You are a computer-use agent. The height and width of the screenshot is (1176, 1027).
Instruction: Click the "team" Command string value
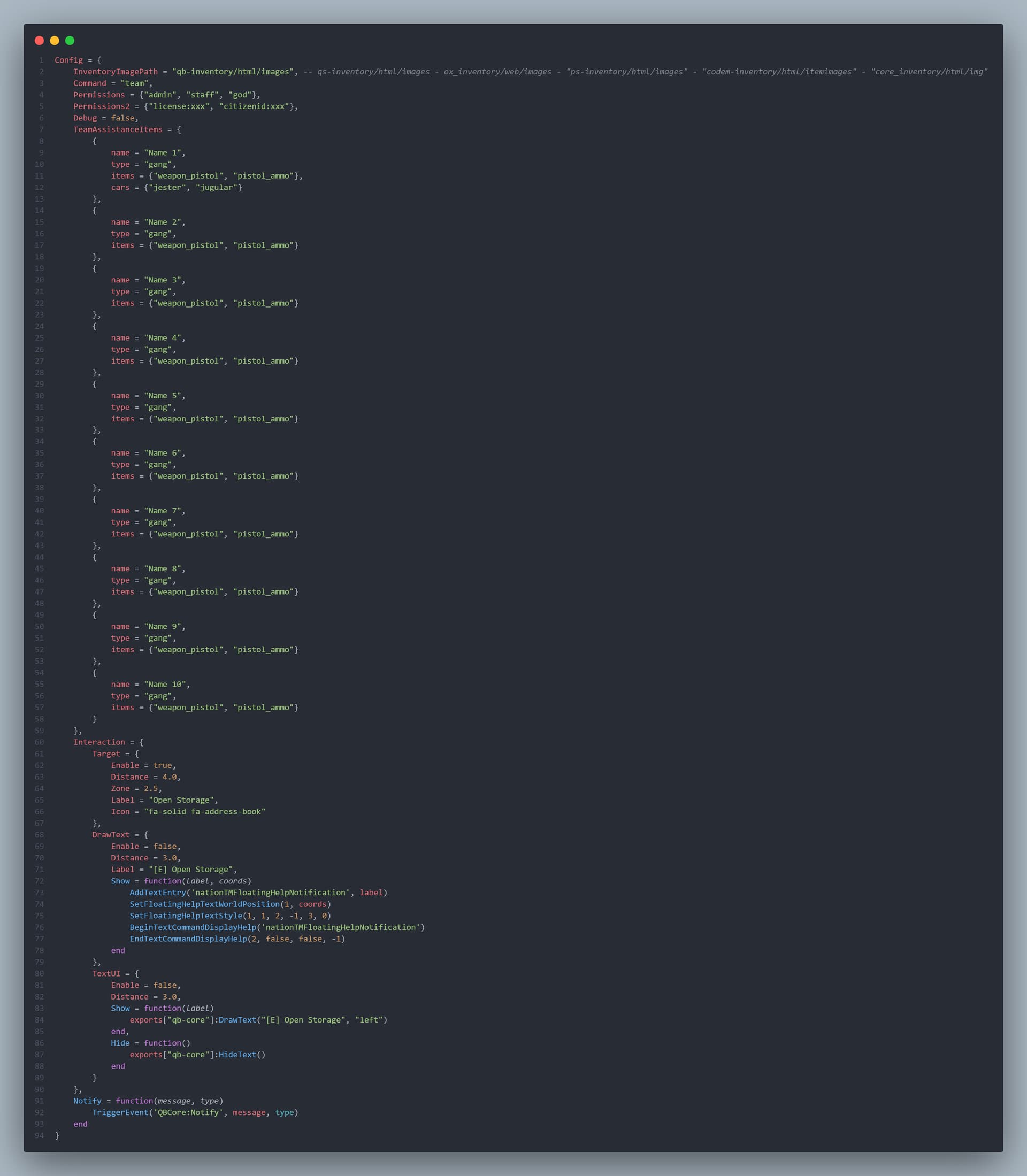(x=134, y=83)
